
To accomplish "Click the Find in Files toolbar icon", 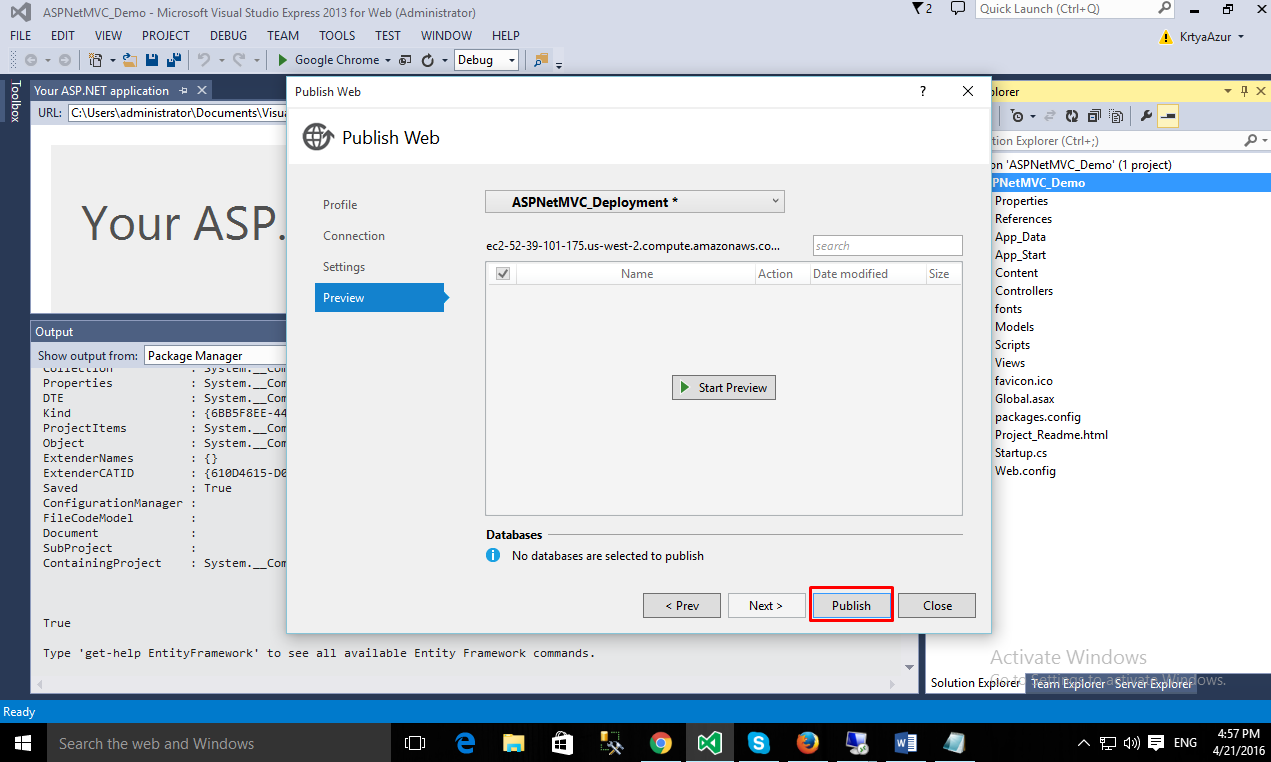I will (x=540, y=60).
